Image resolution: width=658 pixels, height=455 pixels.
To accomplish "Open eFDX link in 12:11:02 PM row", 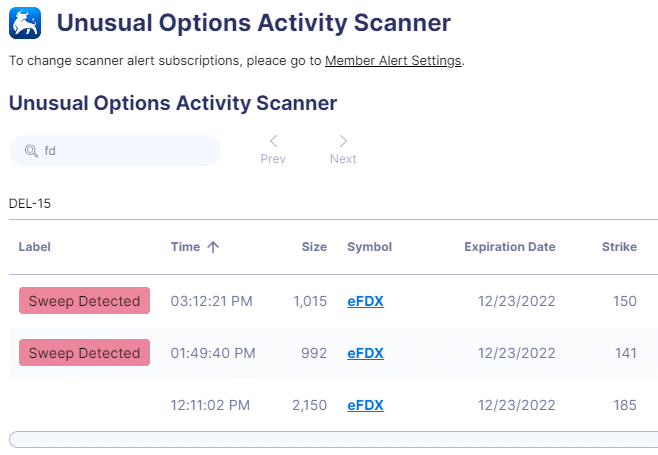I will (x=365, y=405).
